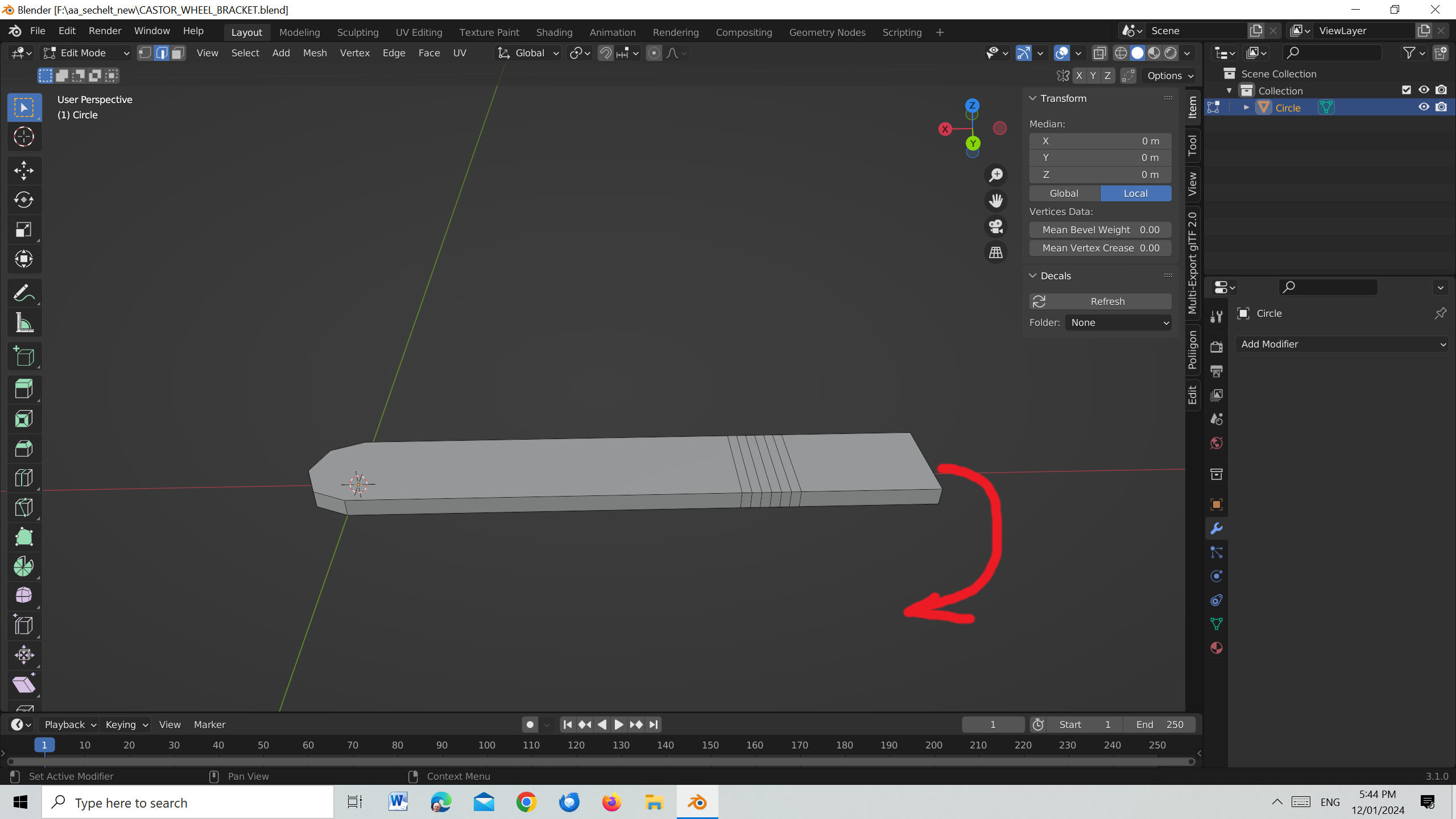Click the Modeling tab in header
Image resolution: width=1456 pixels, height=819 pixels.
point(299,31)
